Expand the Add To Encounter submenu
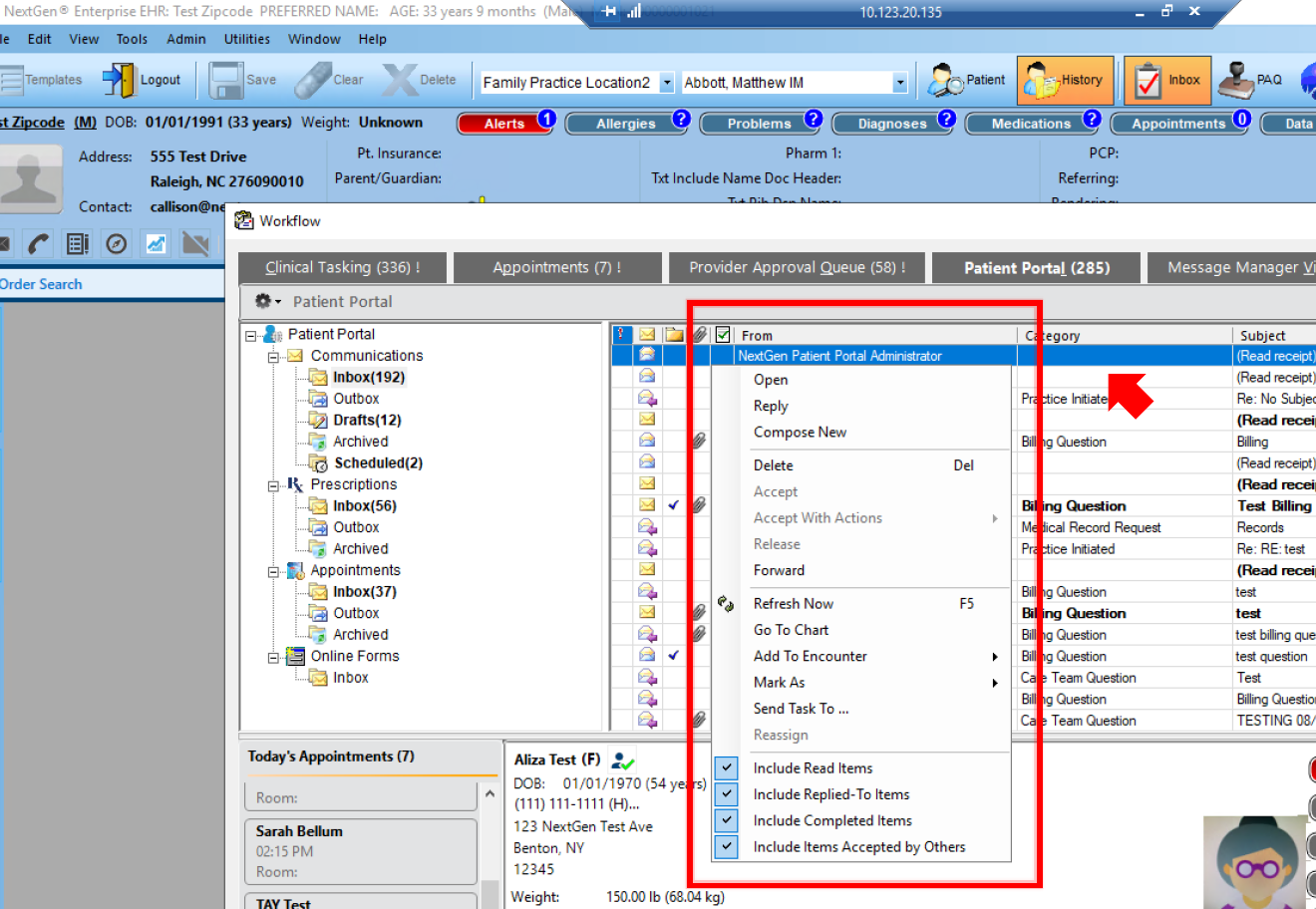Screen dimensions: 1316x909 point(861,657)
